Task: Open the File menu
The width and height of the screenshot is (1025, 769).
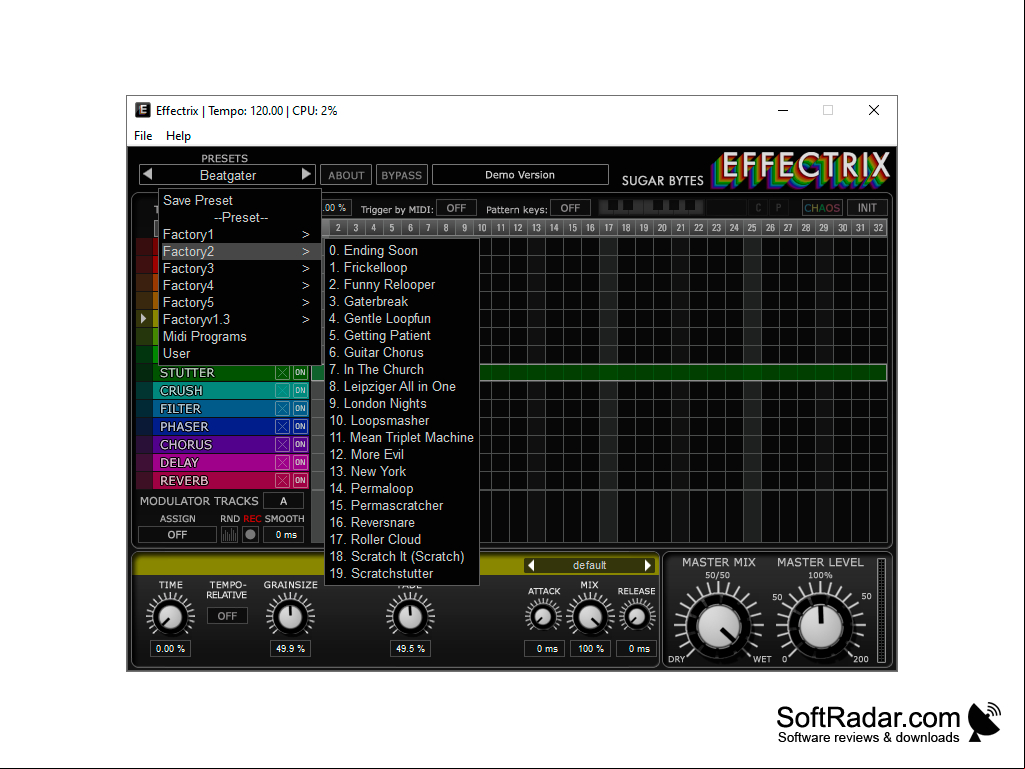Action: (143, 135)
